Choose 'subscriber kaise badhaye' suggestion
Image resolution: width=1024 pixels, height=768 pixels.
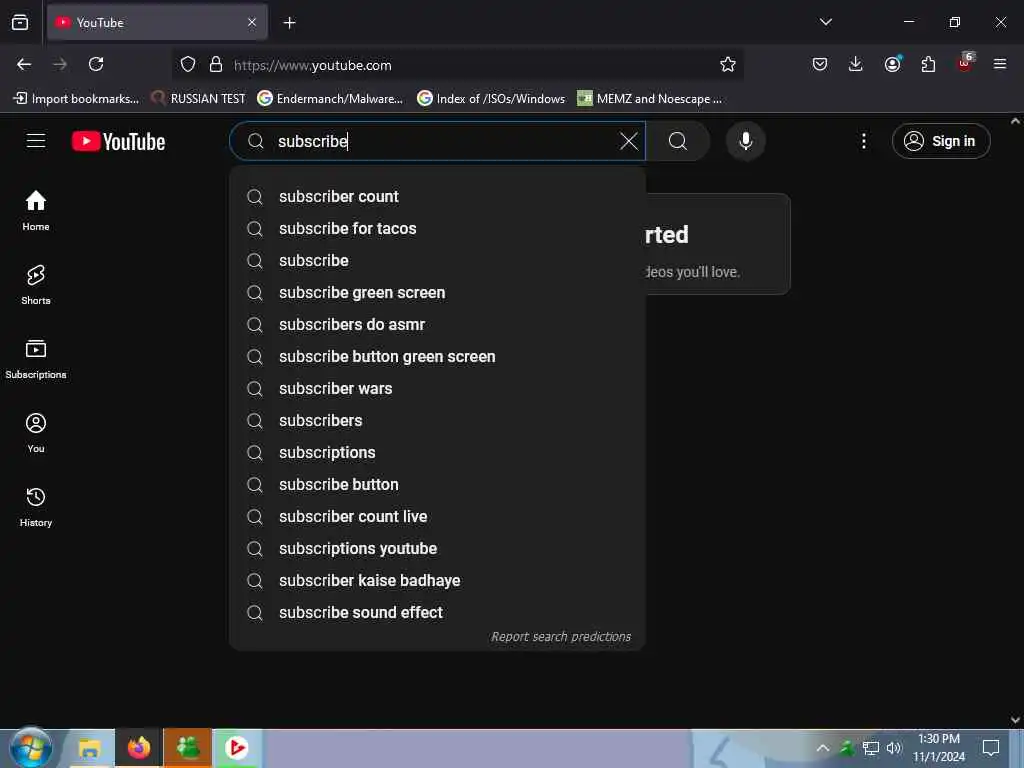437,581
